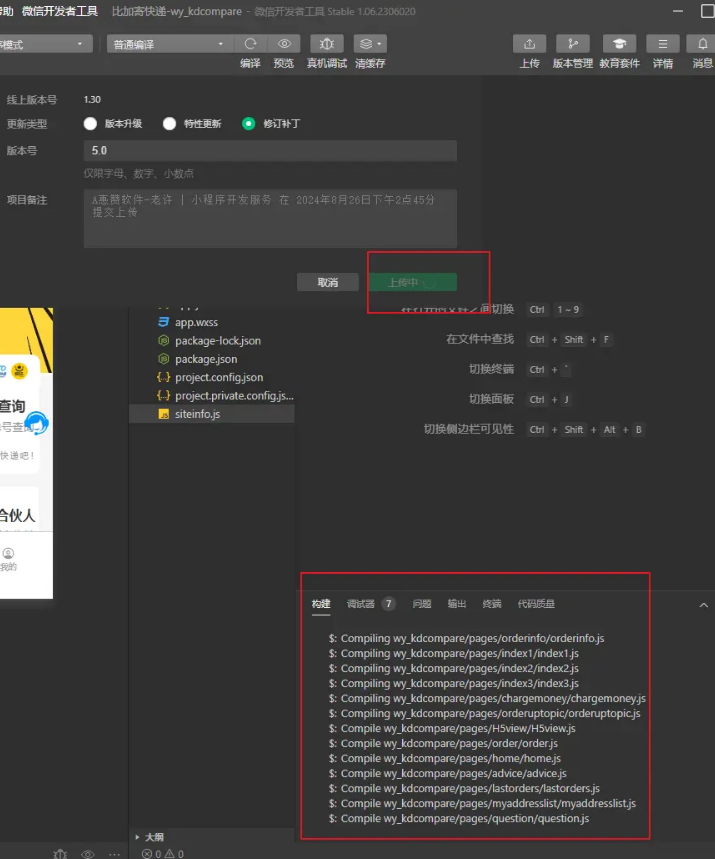Click build log line H5view.js
The width and height of the screenshot is (715, 859).
click(x=452, y=729)
